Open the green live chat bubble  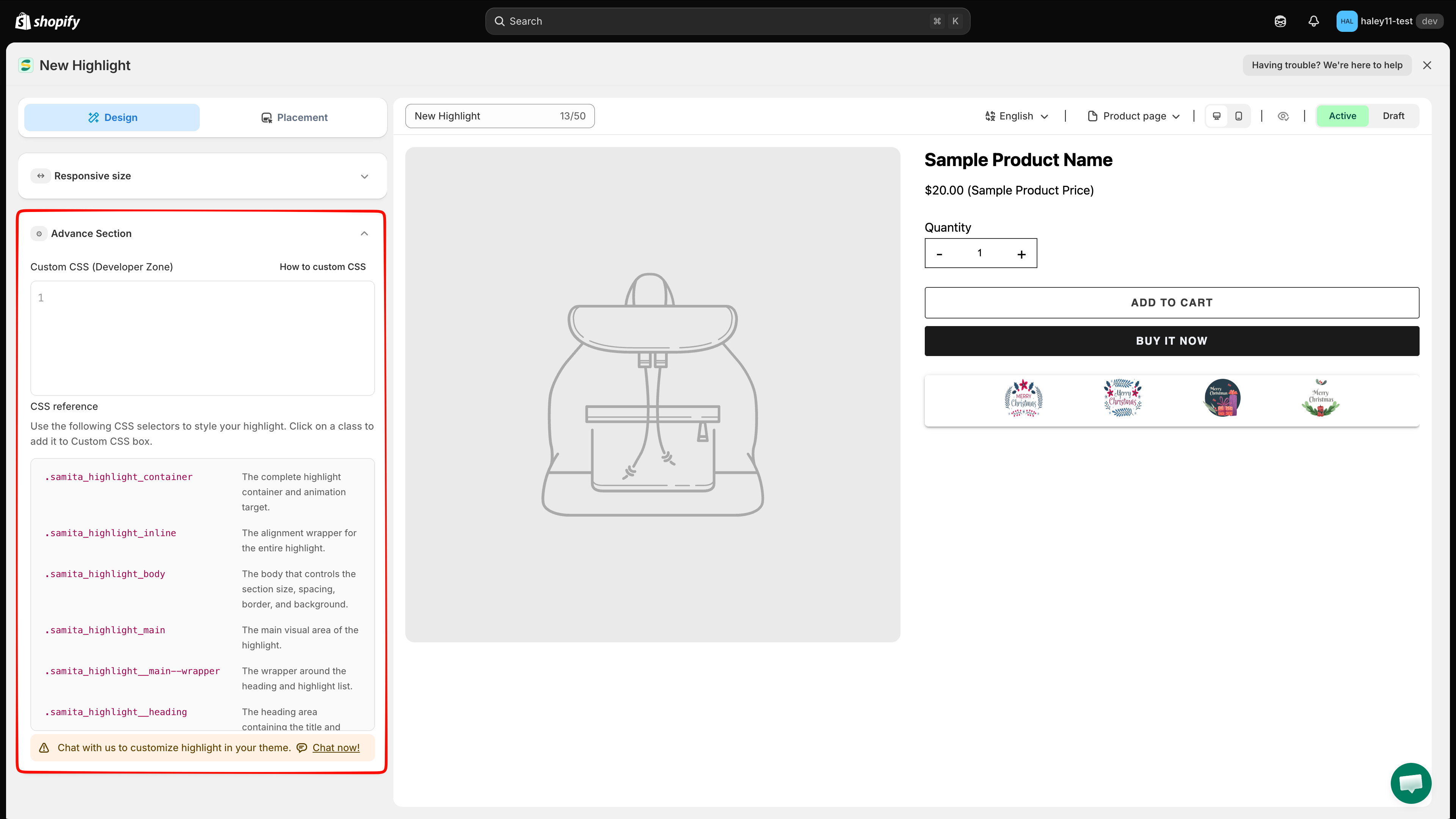1411,783
